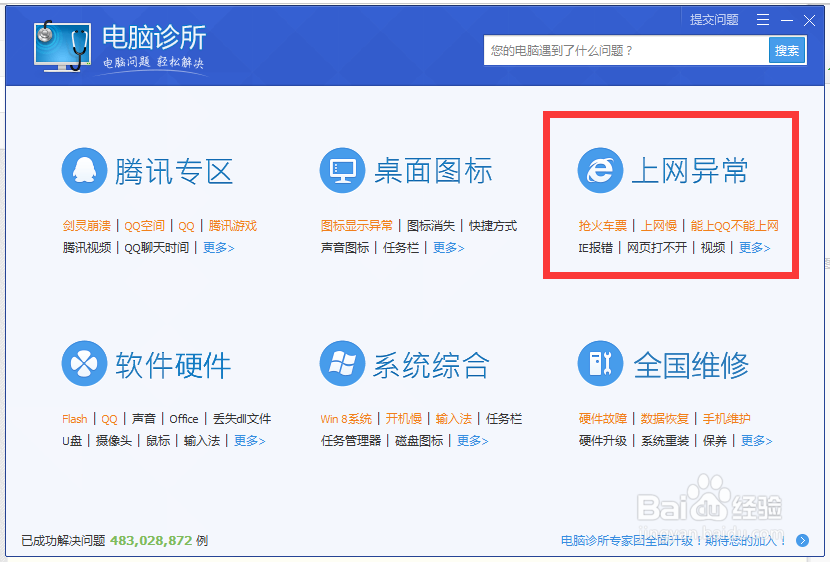Viewport: 830px width, 562px height.
Task: Open the QQ聊天时间 link
Action: 157,248
